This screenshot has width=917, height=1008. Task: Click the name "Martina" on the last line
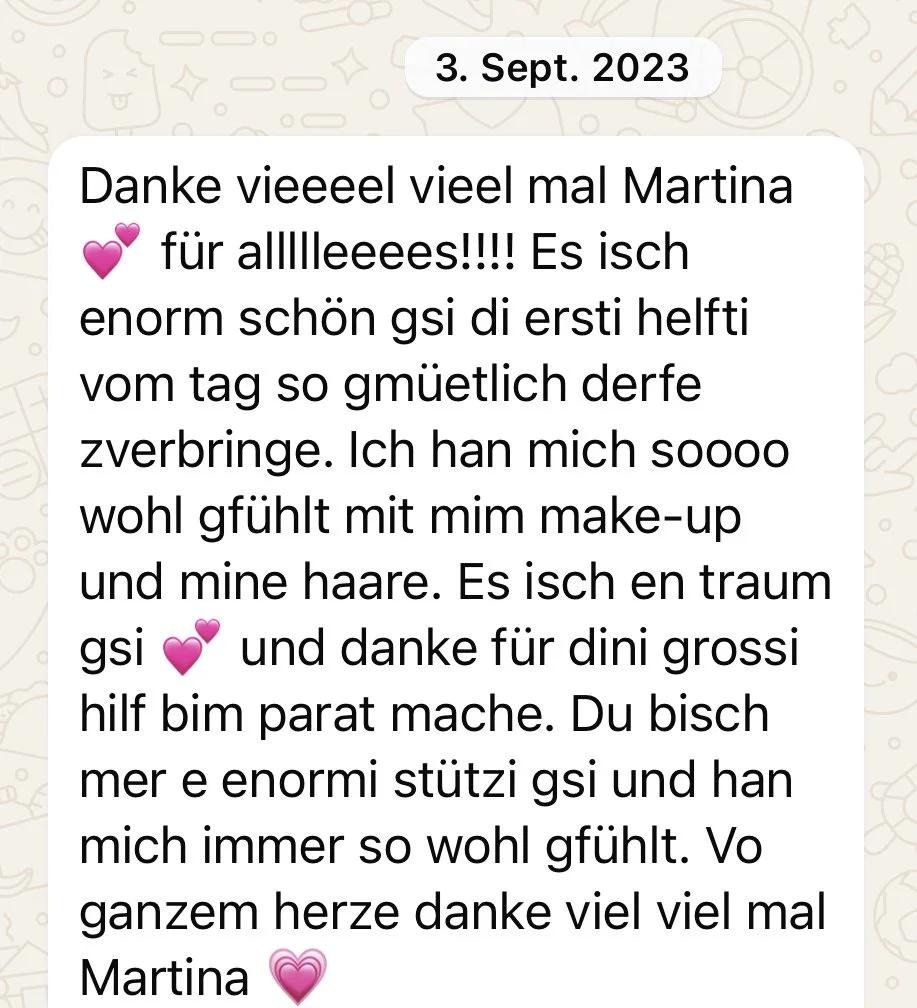click(165, 978)
